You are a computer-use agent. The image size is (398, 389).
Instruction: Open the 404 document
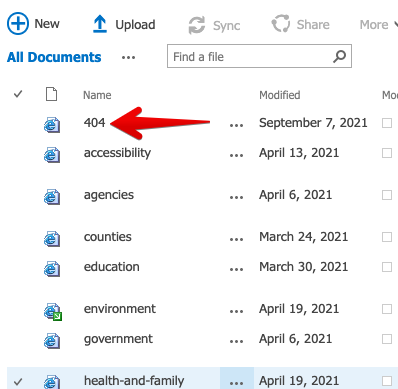tap(94, 123)
